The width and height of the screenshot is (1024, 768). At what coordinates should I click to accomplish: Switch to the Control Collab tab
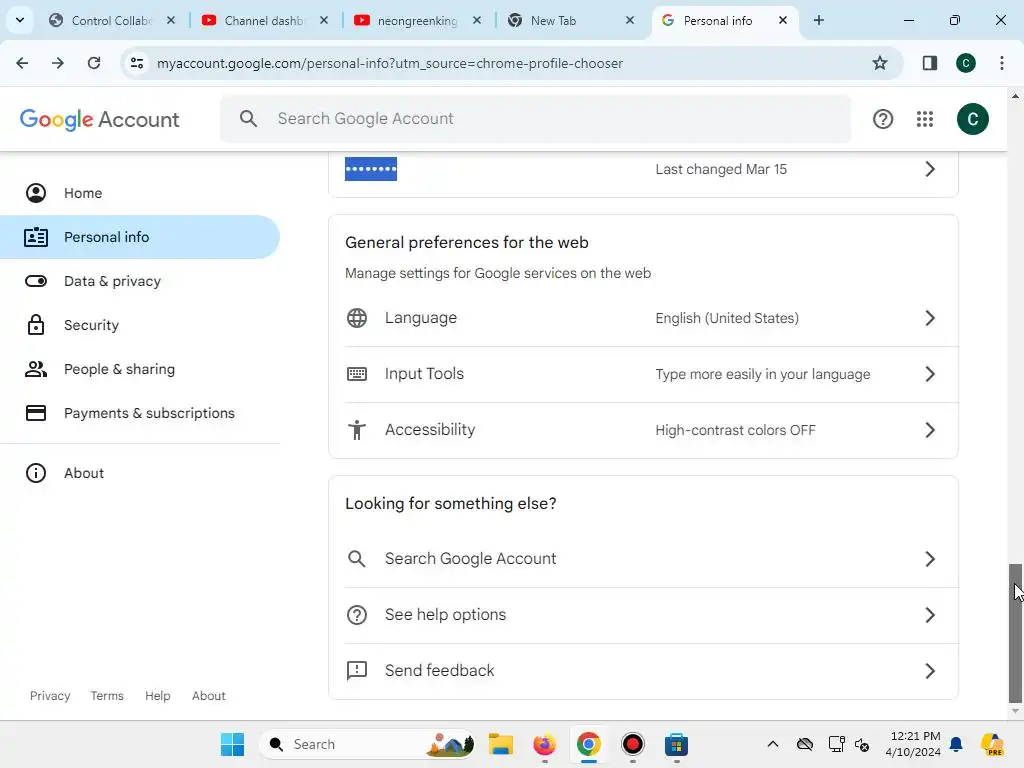(111, 20)
